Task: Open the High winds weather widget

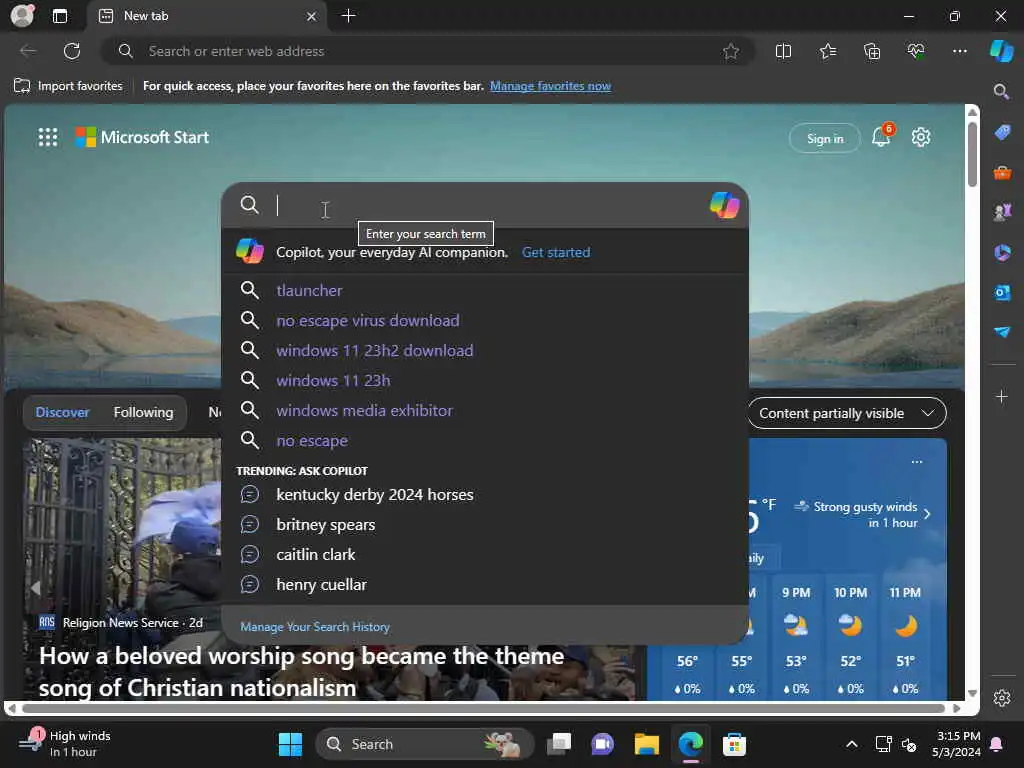Action: [x=65, y=744]
